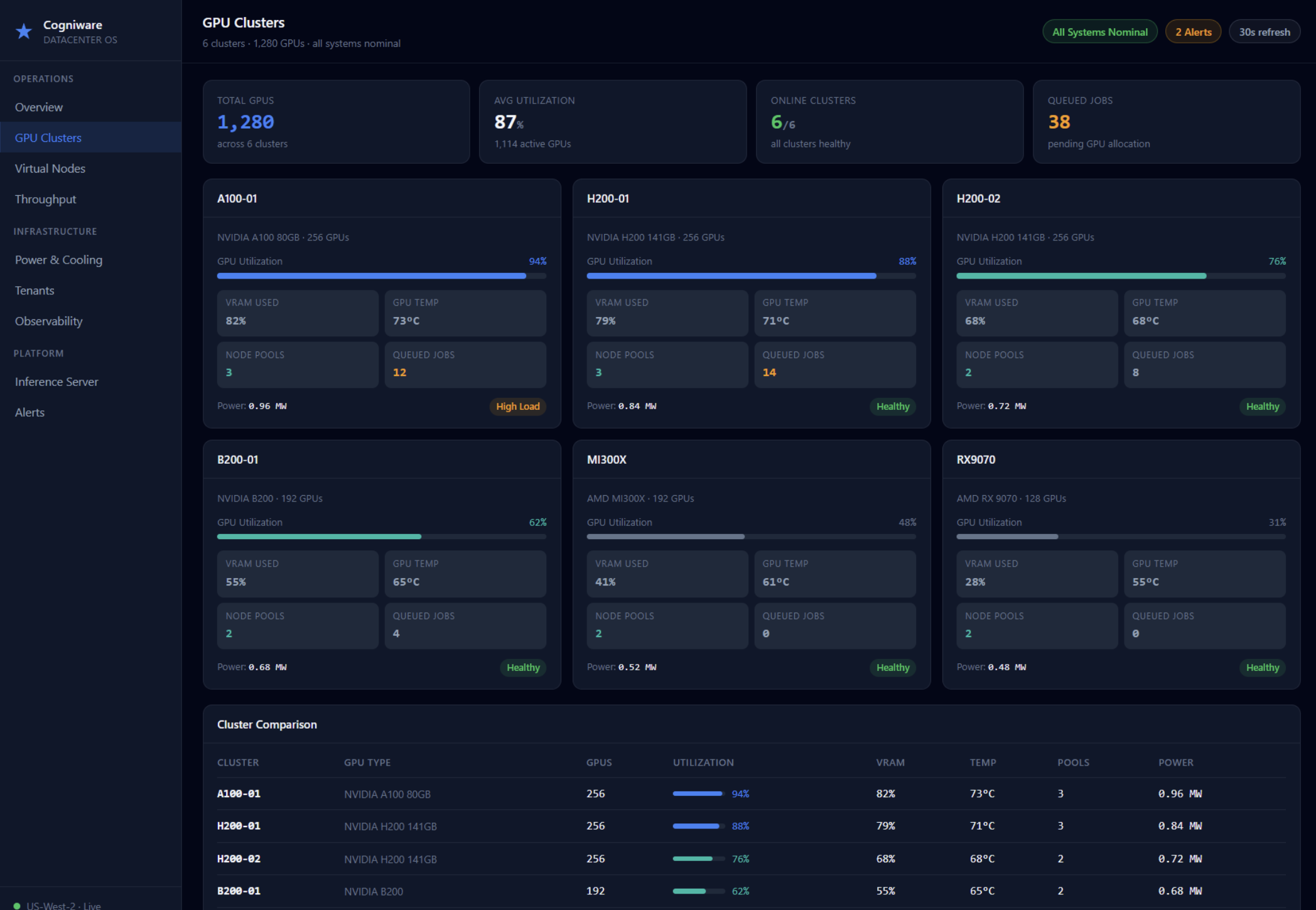The height and width of the screenshot is (910, 1316).
Task: Select GPU Clusters in the sidebar
Action: [90, 137]
